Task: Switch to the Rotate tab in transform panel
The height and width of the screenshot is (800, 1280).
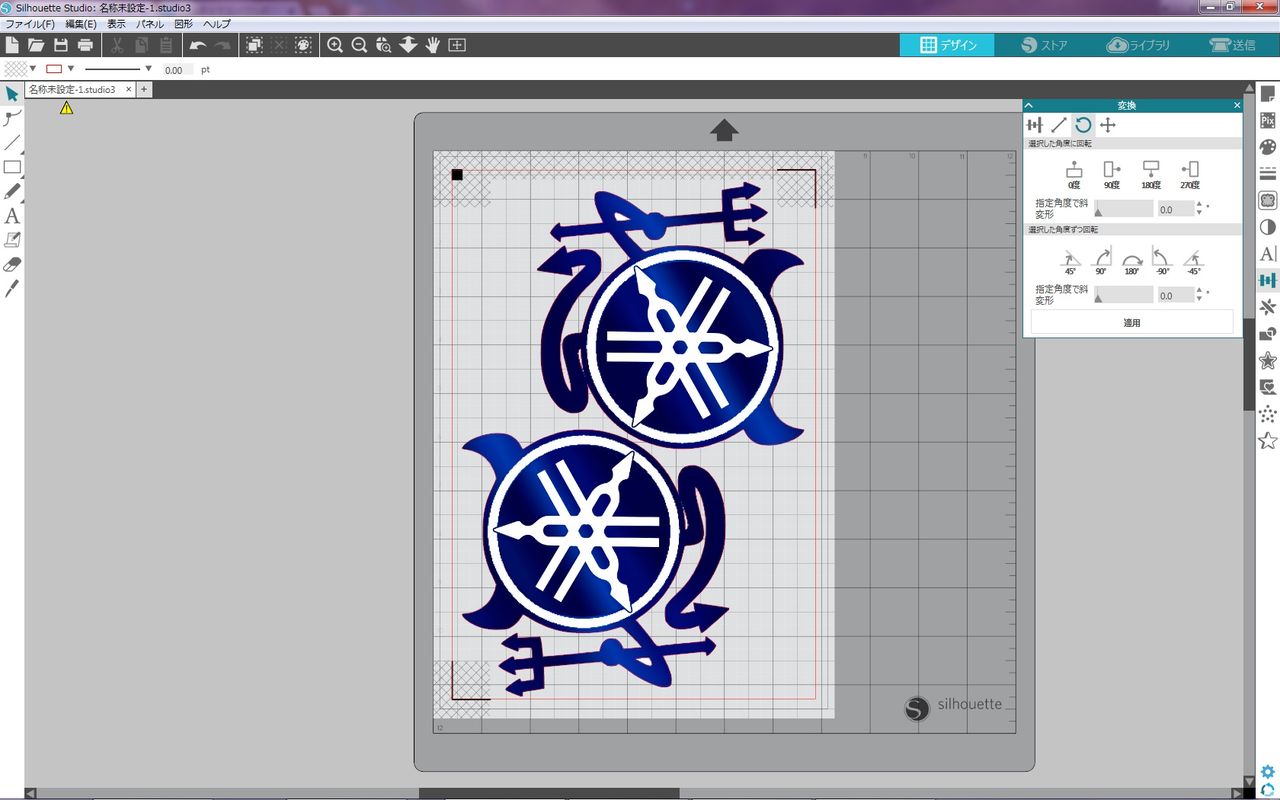Action: [1083, 125]
